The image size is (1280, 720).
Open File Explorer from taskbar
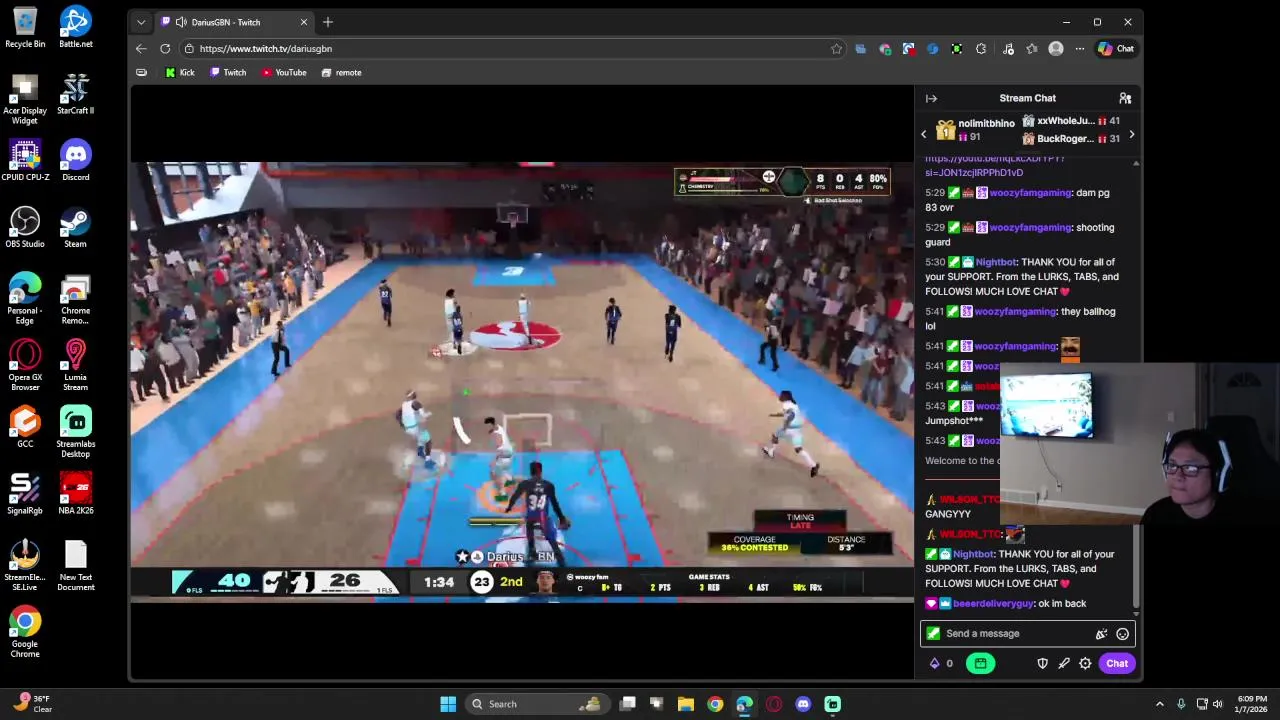[686, 704]
